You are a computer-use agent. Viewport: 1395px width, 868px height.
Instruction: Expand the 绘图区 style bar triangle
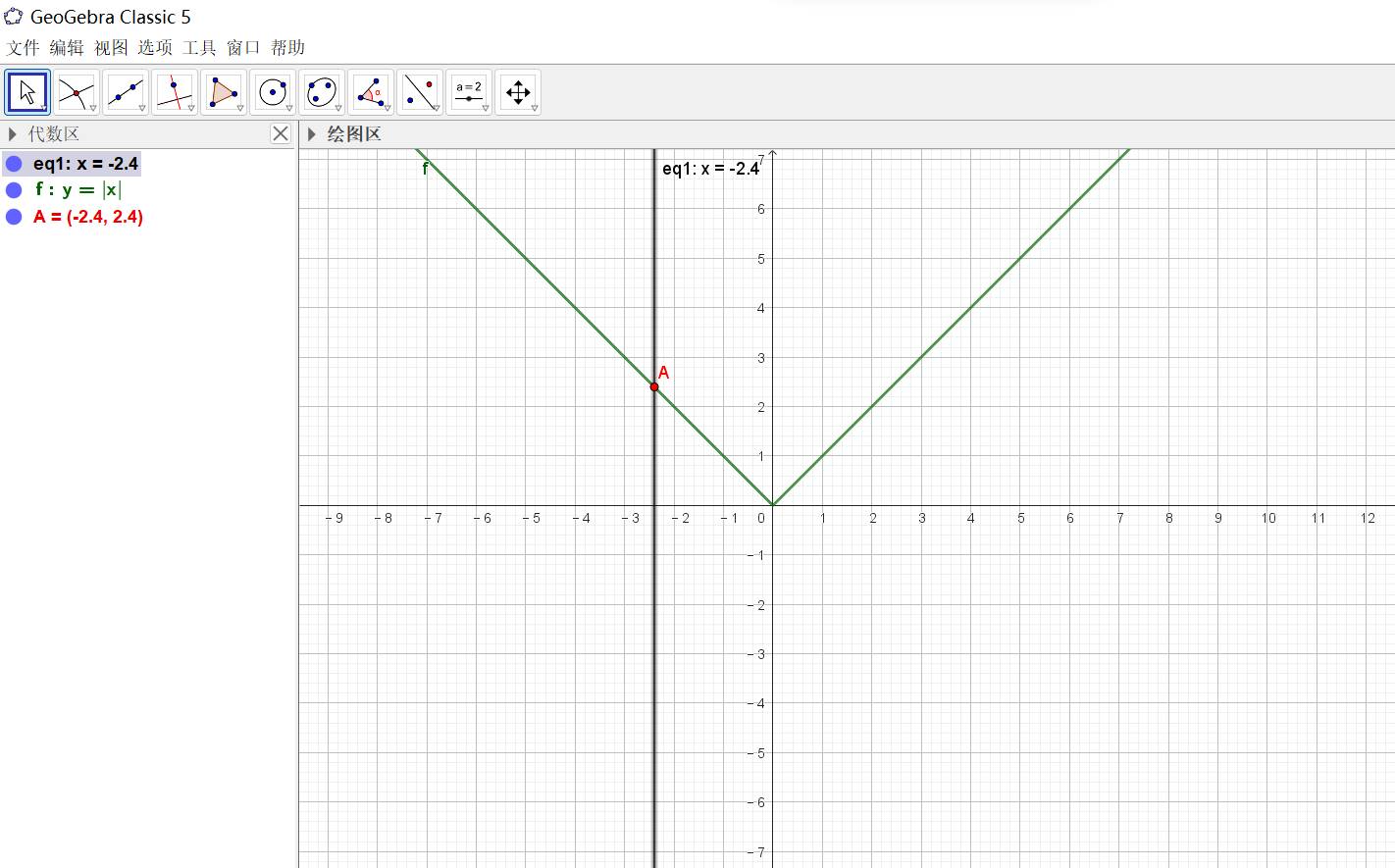tap(312, 134)
